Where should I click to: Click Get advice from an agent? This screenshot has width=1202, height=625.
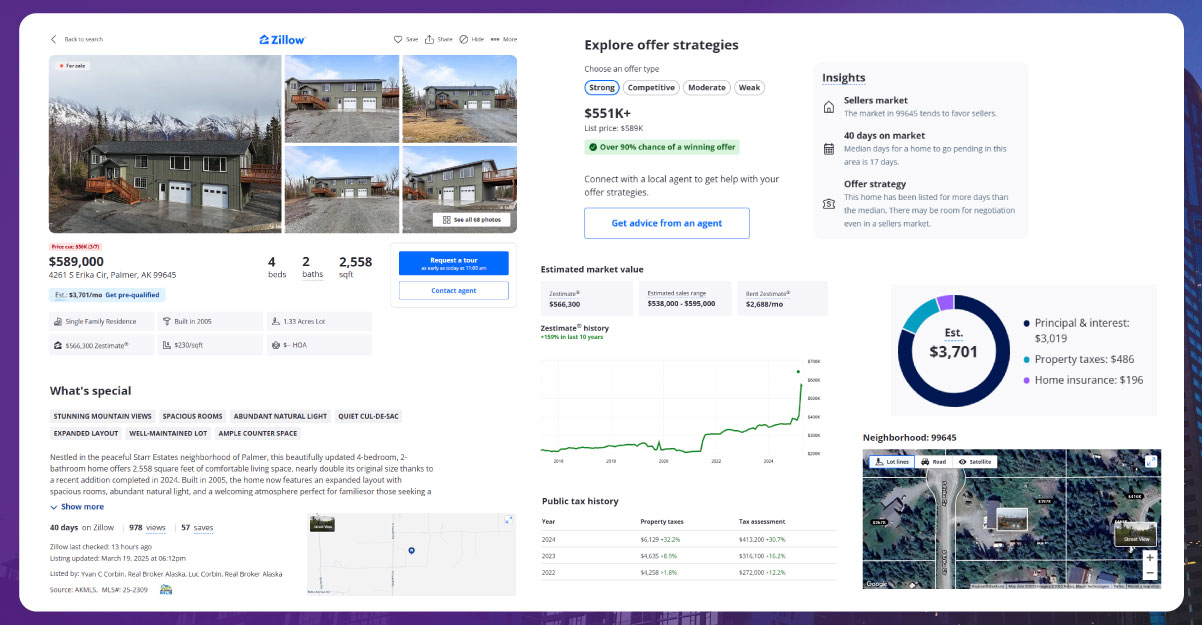pos(666,223)
